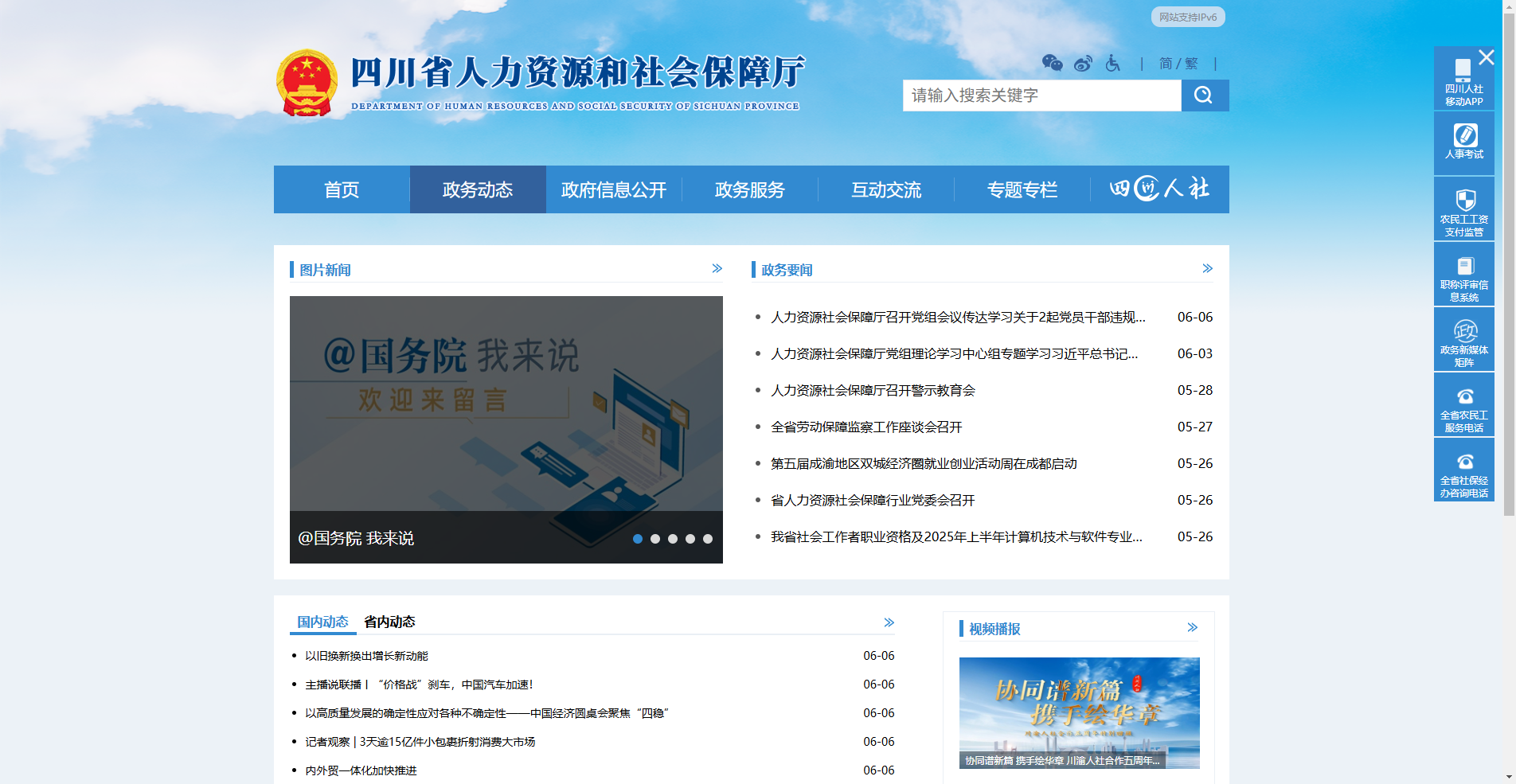Switch between 简/繁 language modes

coord(1178,64)
